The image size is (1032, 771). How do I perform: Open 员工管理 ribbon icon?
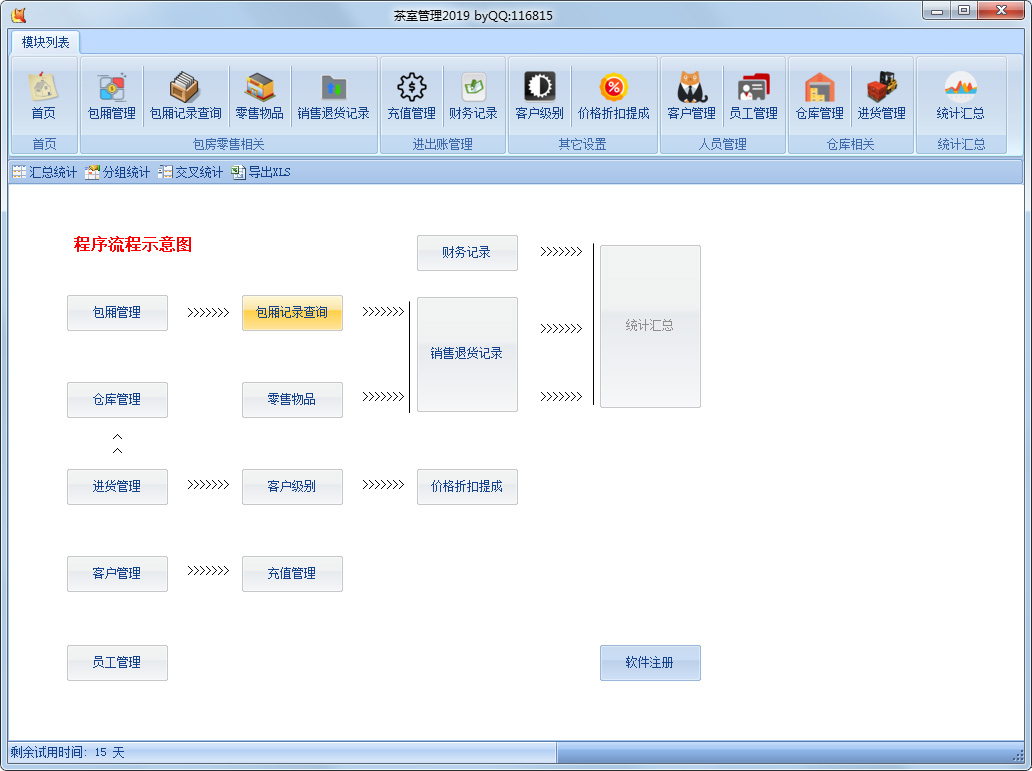coord(754,96)
